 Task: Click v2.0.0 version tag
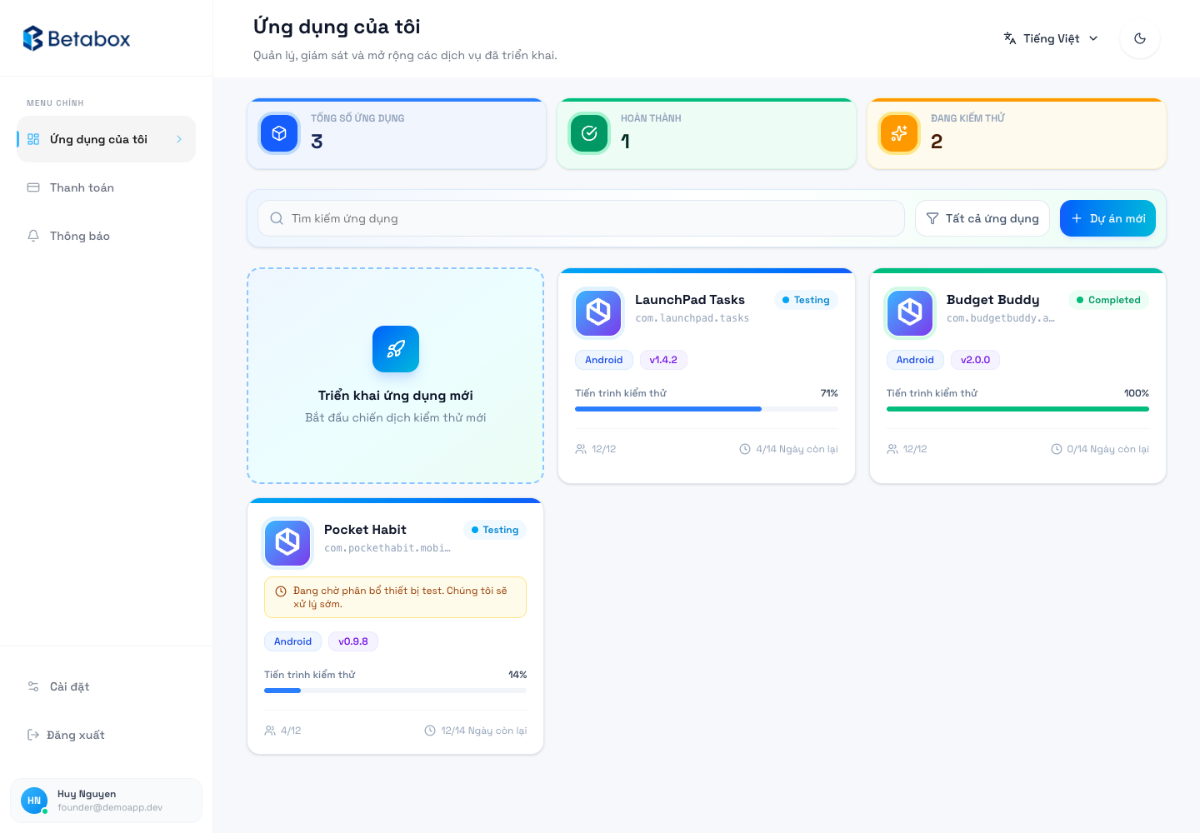[975, 360]
